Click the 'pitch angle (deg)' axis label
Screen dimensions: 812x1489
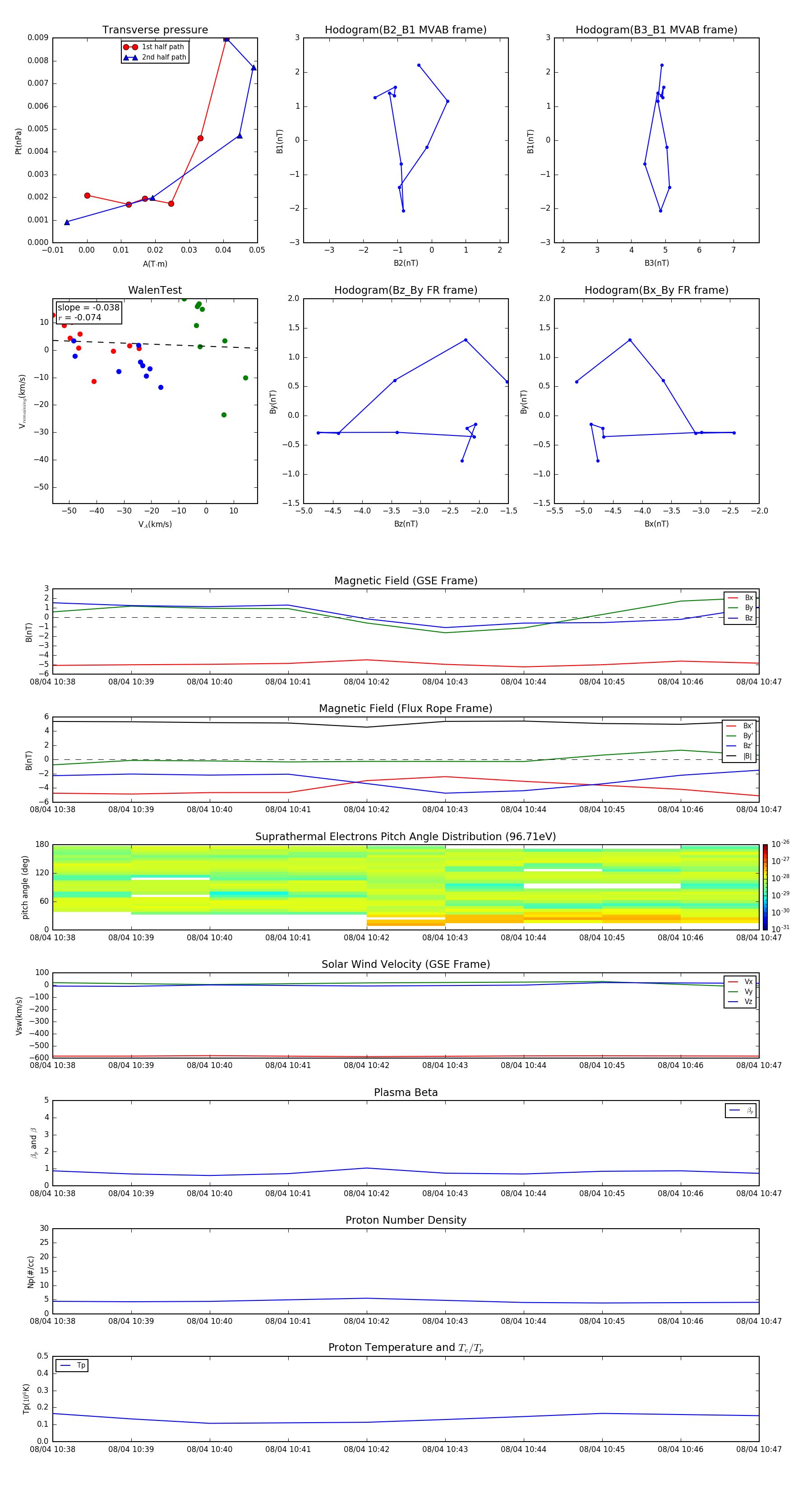click(25, 887)
